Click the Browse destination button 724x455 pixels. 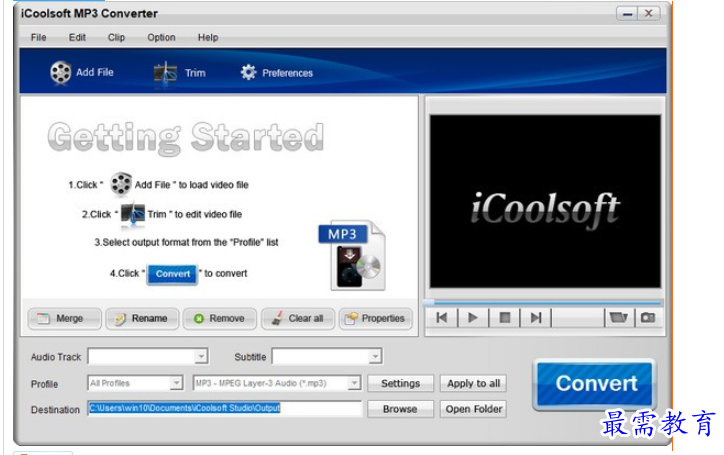tap(400, 409)
